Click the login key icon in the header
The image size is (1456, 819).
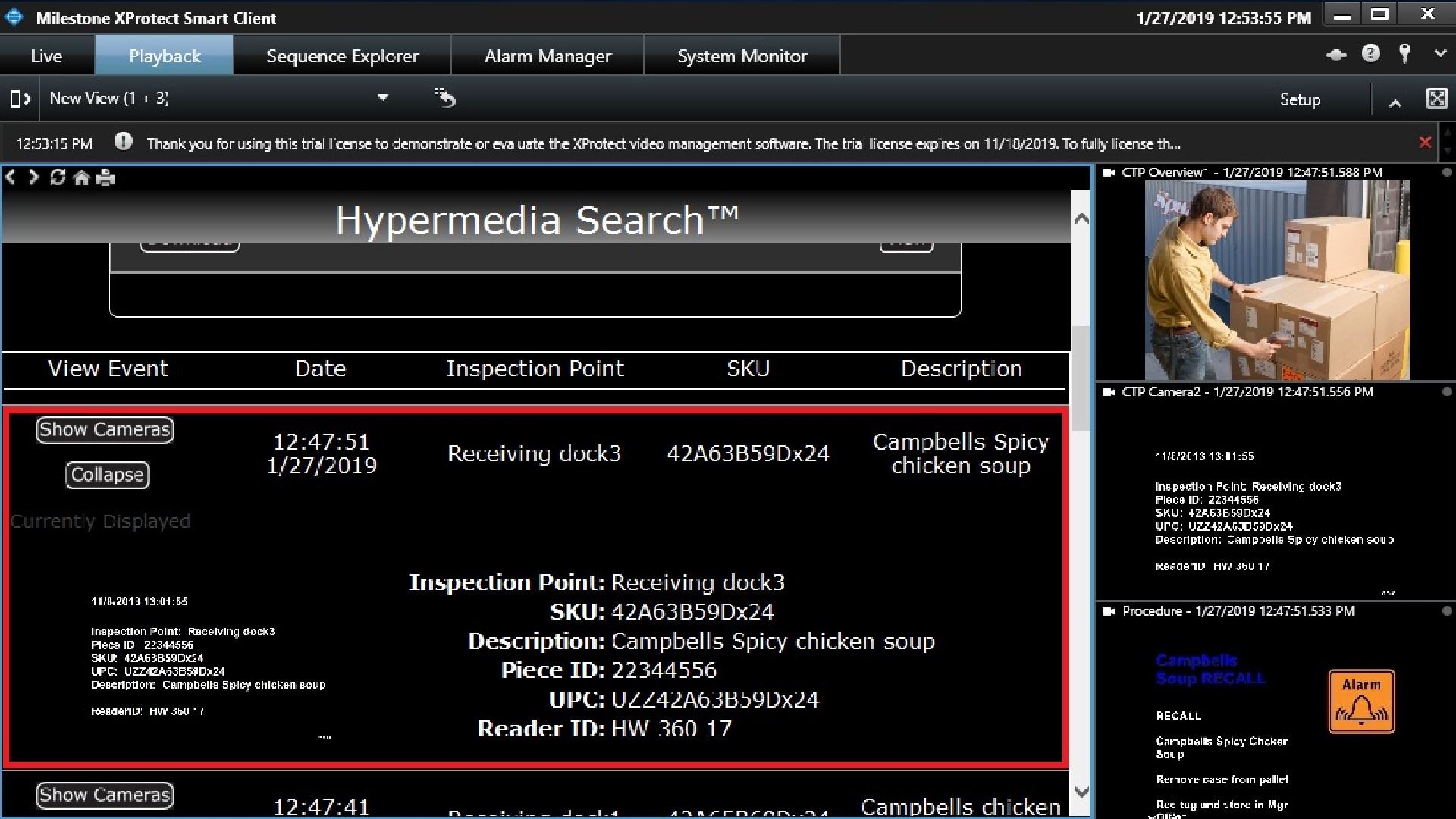pos(1404,53)
